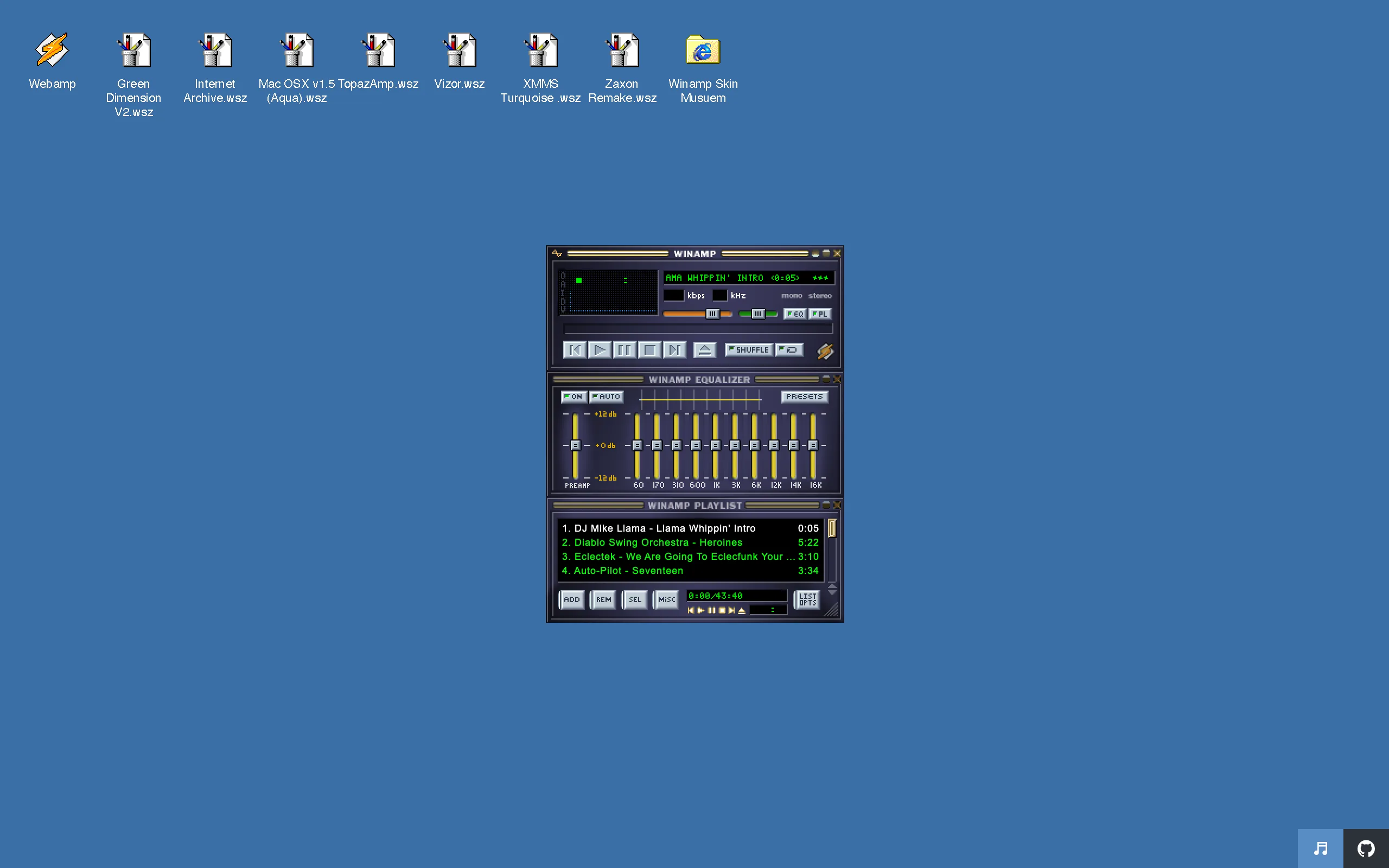Toggle the PL playlist window button
Viewport: 1389px width, 868px height.
click(820, 314)
